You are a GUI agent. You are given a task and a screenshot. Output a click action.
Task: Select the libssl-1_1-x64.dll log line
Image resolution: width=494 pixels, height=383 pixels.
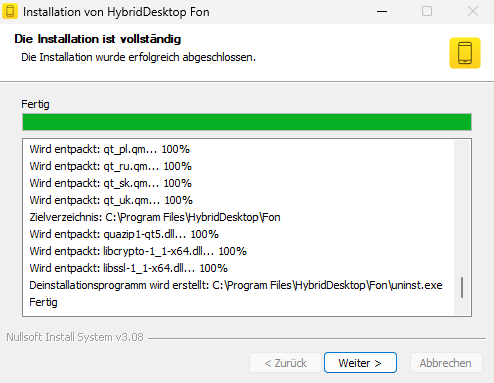[128, 268]
